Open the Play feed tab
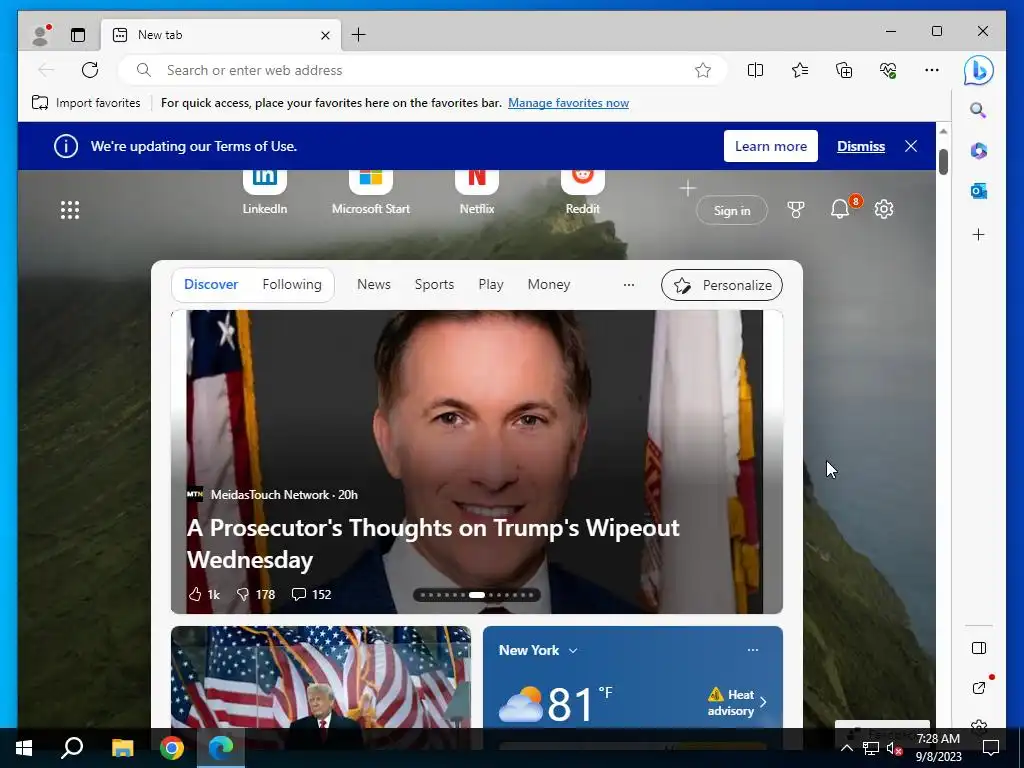This screenshot has height=768, width=1024. 490,285
